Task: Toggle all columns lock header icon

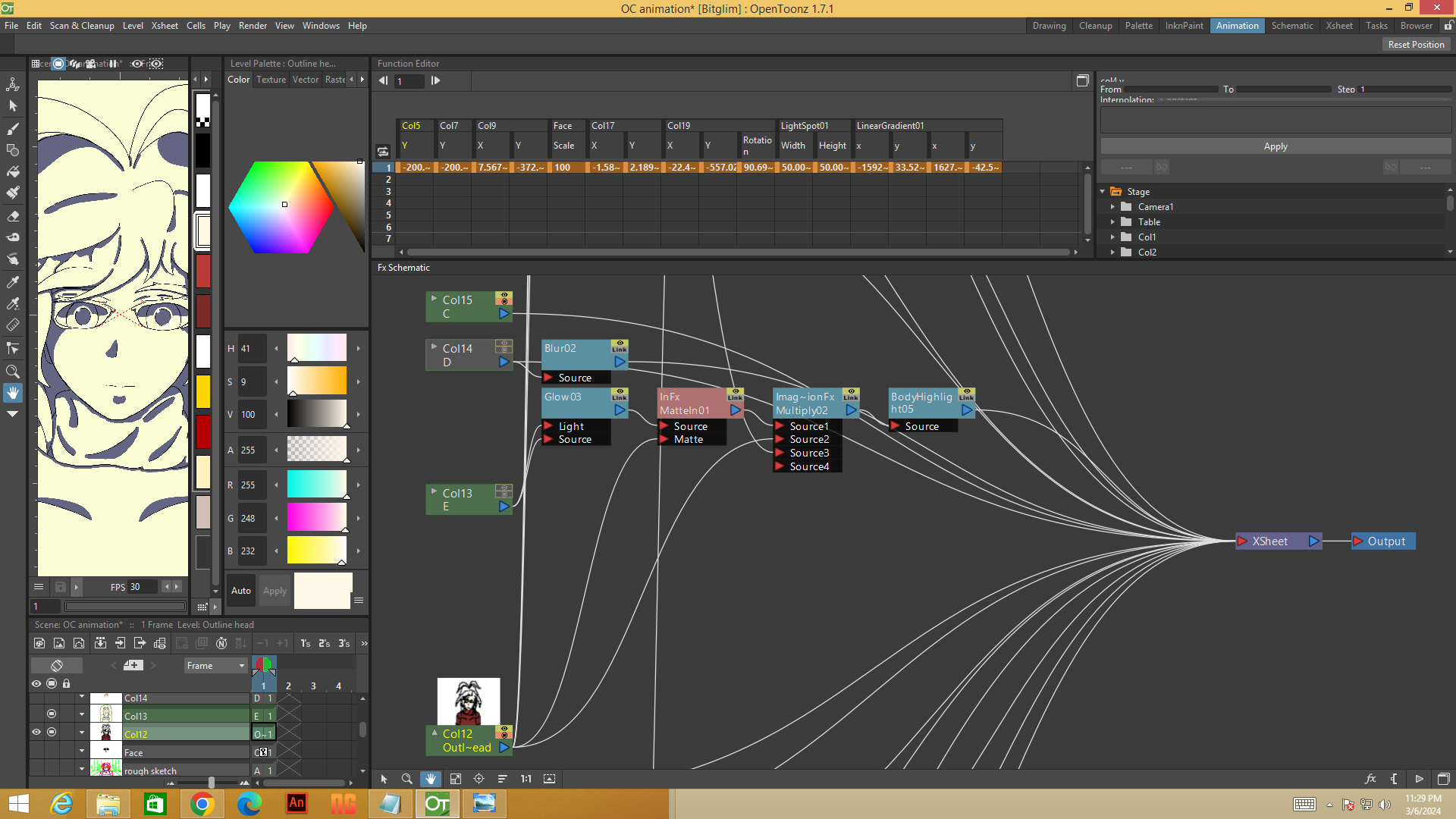Action: 67,684
